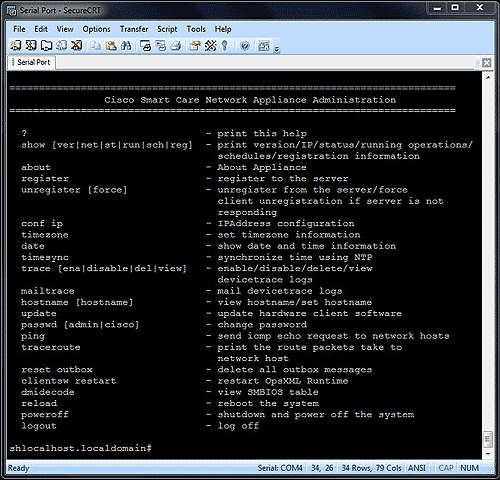Screen dimensions: 500x480
Task: Click the Print Selection toolbar icon
Action: coord(161,45)
